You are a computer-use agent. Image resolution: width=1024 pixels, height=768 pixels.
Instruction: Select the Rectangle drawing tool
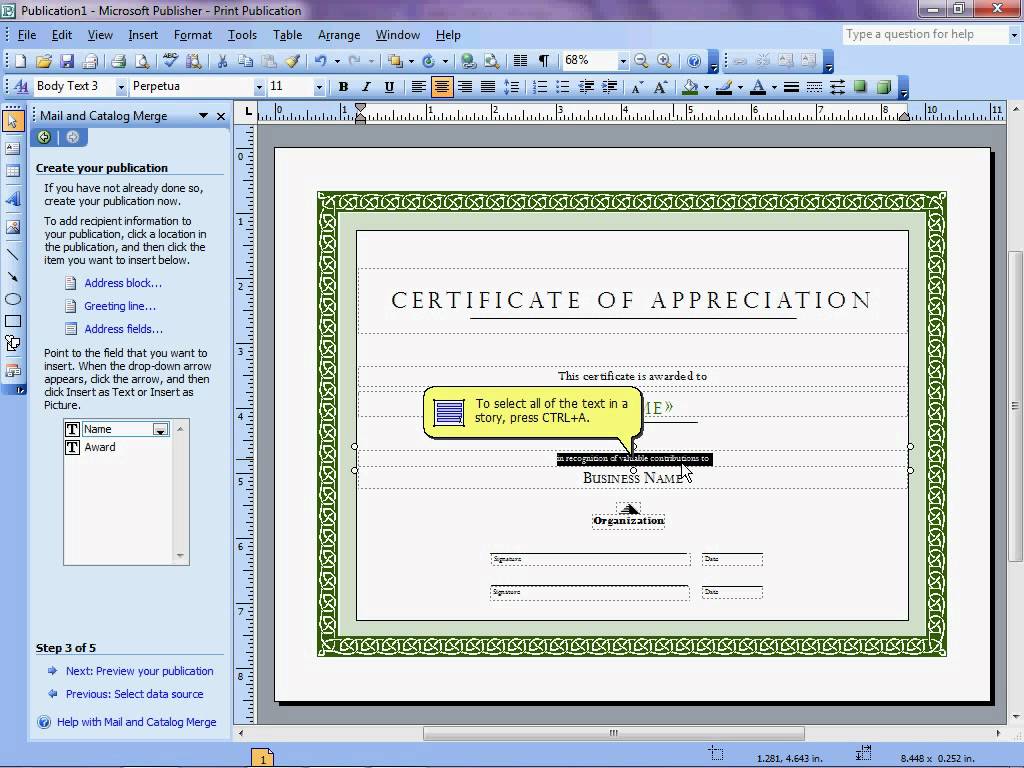(14, 319)
